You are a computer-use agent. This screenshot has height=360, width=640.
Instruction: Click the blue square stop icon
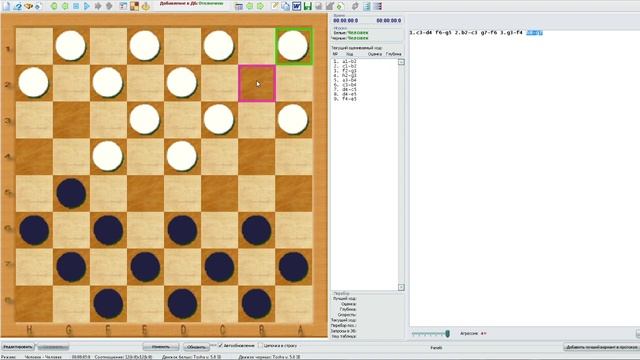(x=76, y=6)
